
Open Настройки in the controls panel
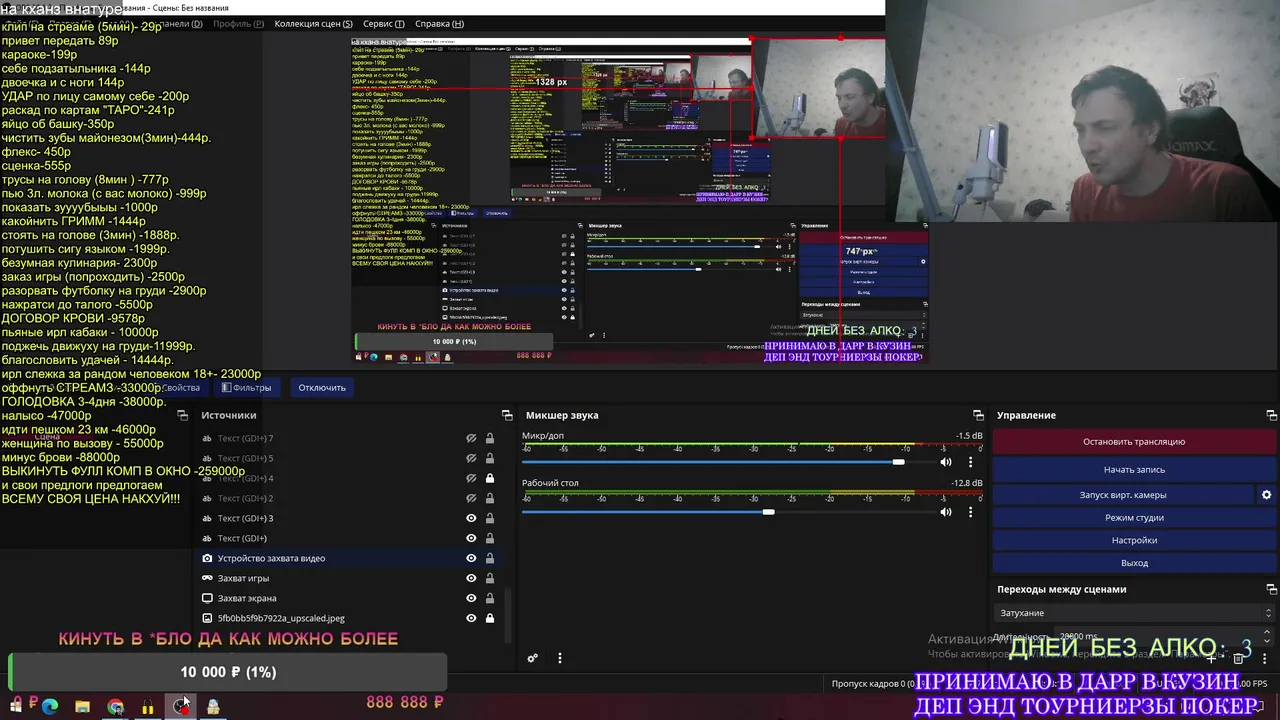(1134, 540)
